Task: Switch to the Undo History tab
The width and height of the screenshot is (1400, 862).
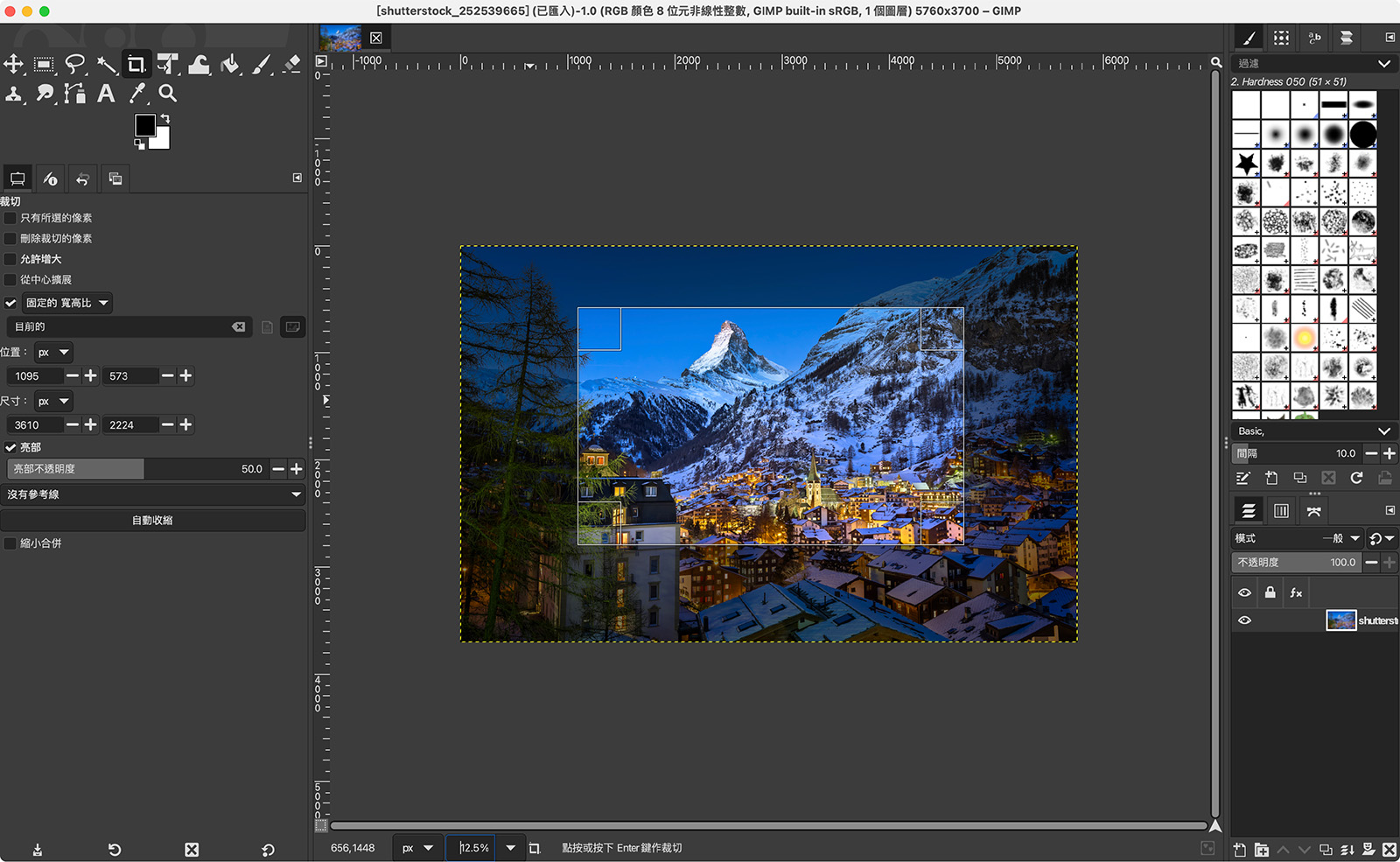Action: click(x=82, y=179)
